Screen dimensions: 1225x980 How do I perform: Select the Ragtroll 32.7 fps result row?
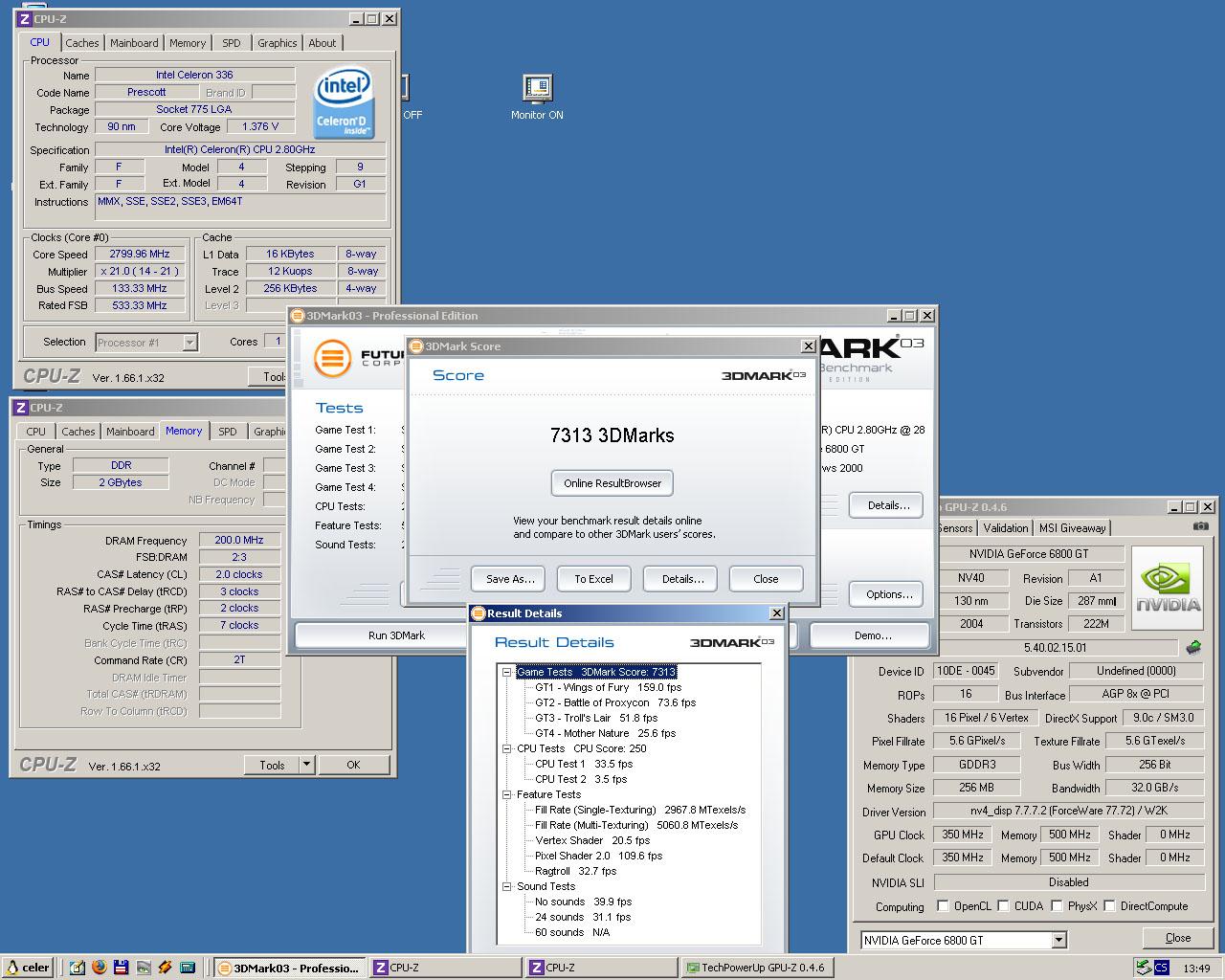point(575,871)
